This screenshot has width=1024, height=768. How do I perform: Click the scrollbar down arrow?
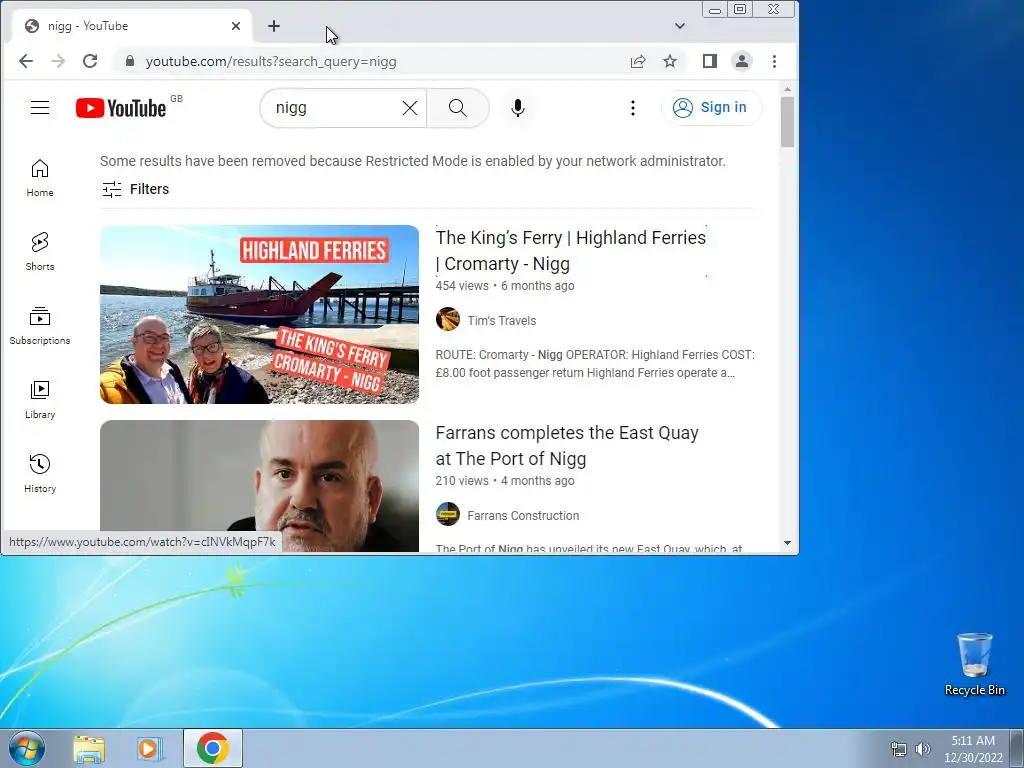click(x=787, y=543)
